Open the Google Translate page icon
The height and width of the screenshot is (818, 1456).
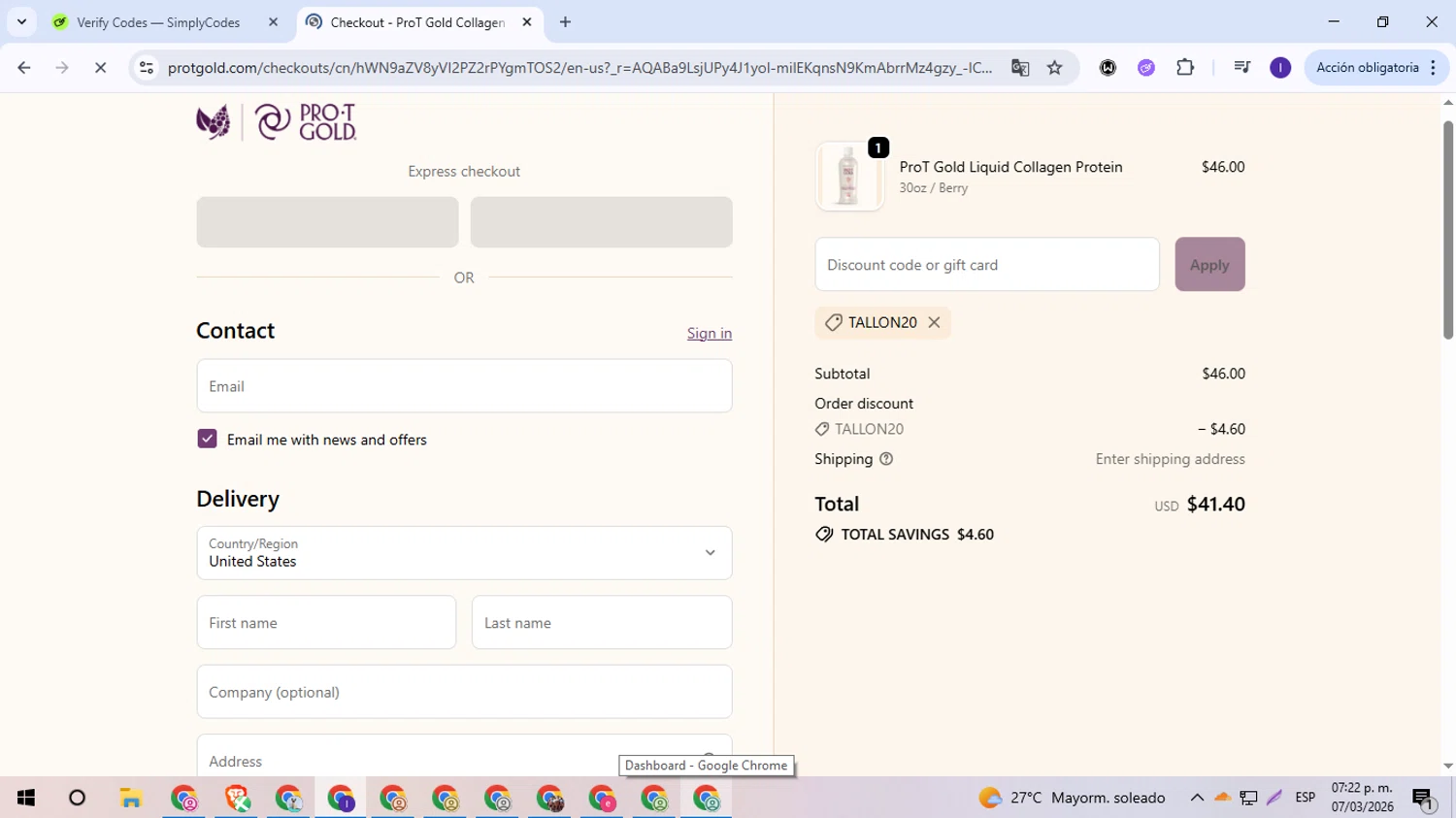point(1020,68)
